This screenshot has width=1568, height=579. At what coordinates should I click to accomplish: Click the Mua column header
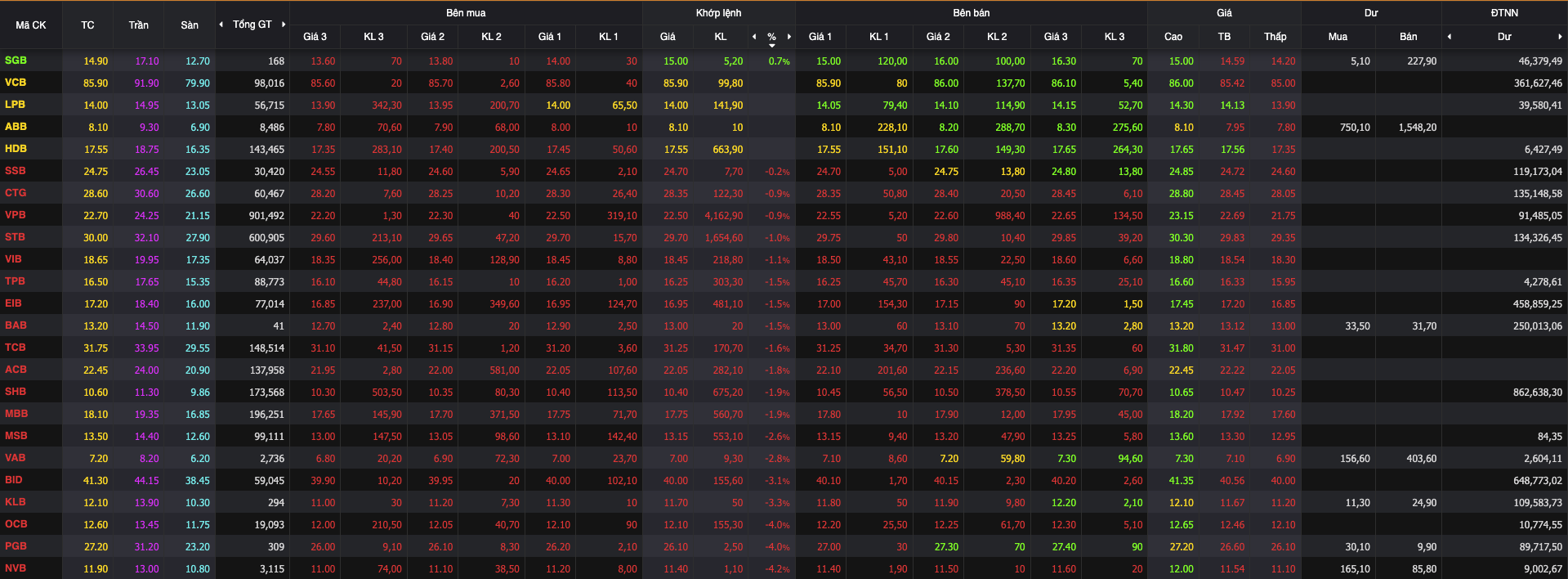[x=1338, y=37]
